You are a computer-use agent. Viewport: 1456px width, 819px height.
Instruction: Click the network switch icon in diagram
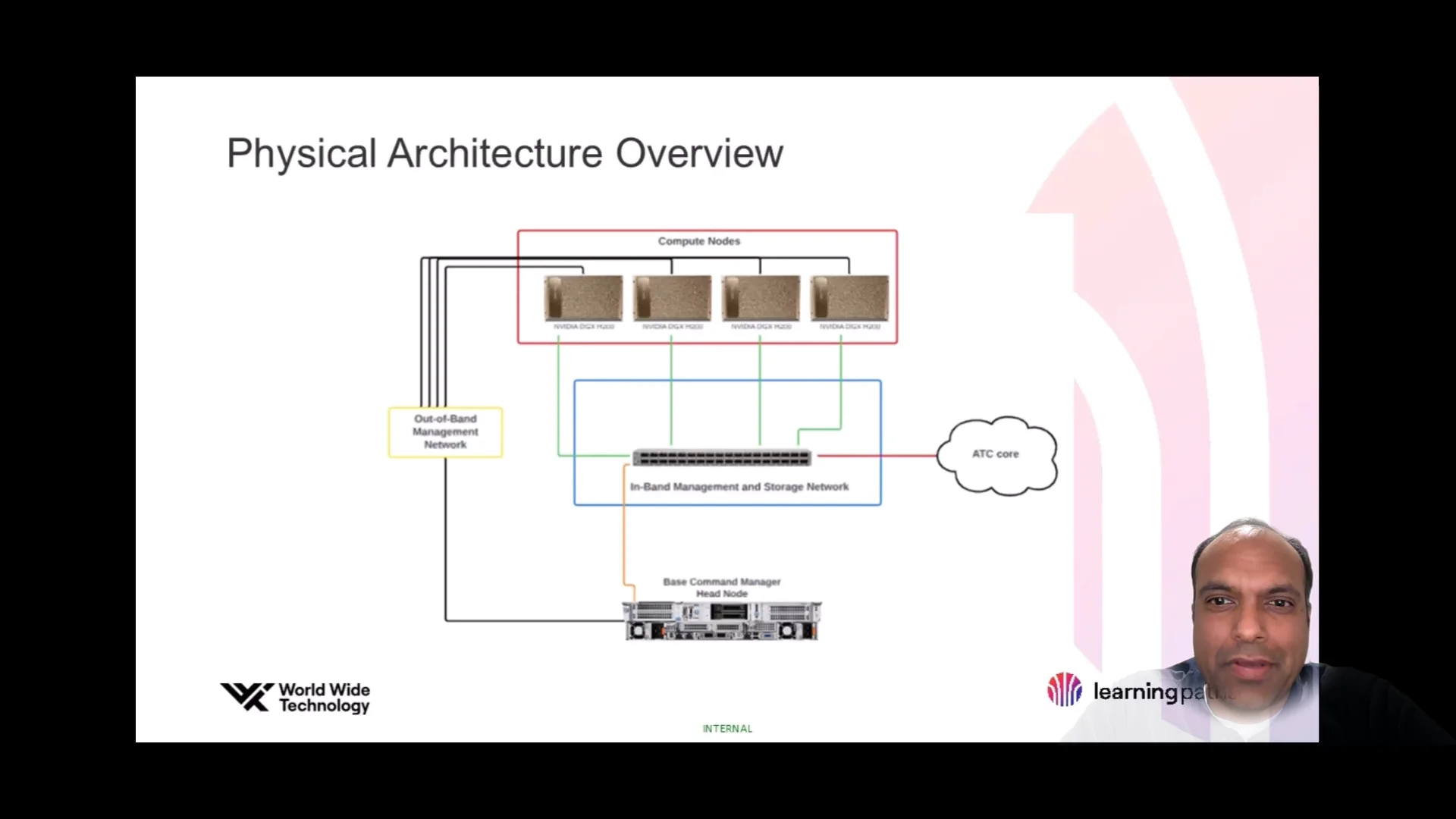coord(722,458)
